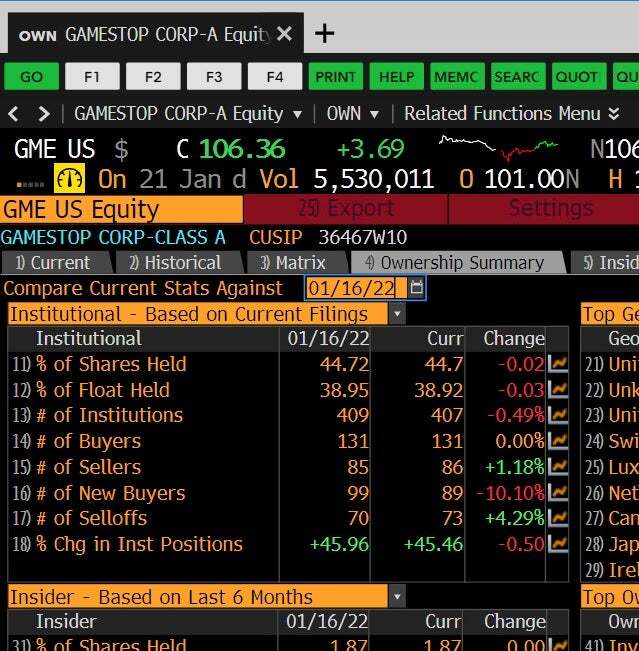The image size is (639, 651).
Task: Switch to the Historical tab
Action: click(x=178, y=262)
